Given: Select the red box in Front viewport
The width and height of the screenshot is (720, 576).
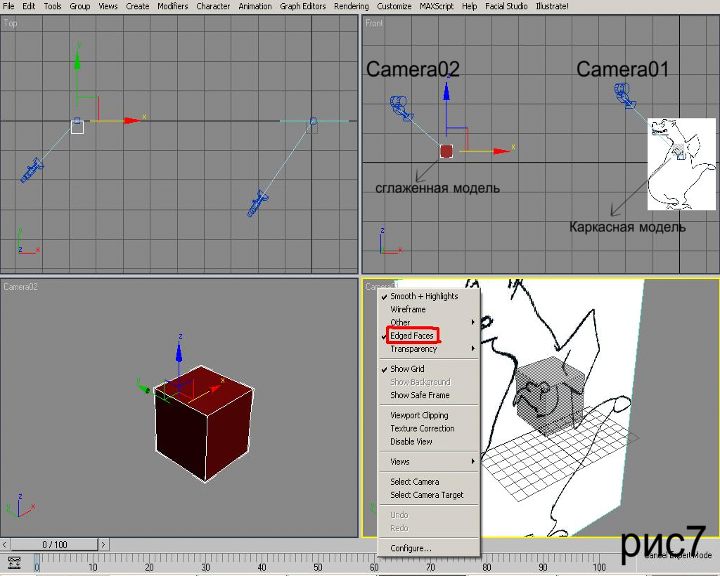Looking at the screenshot, I should [446, 151].
